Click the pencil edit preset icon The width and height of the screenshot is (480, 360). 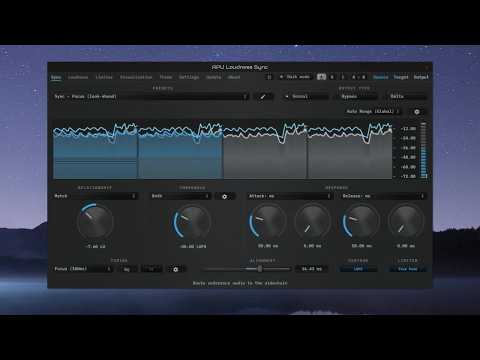(x=263, y=97)
